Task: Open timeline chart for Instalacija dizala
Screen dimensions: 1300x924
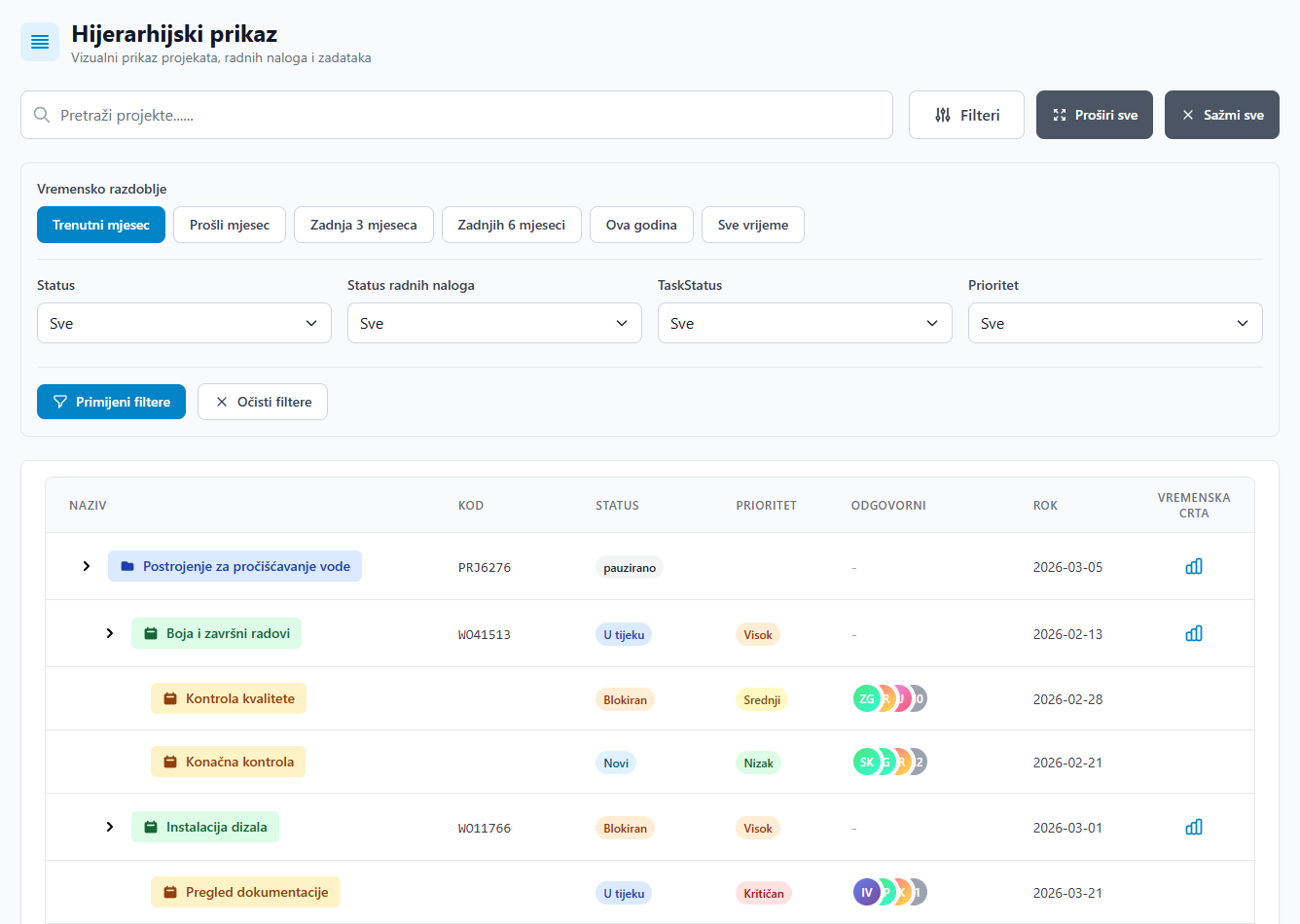Action: (1194, 827)
